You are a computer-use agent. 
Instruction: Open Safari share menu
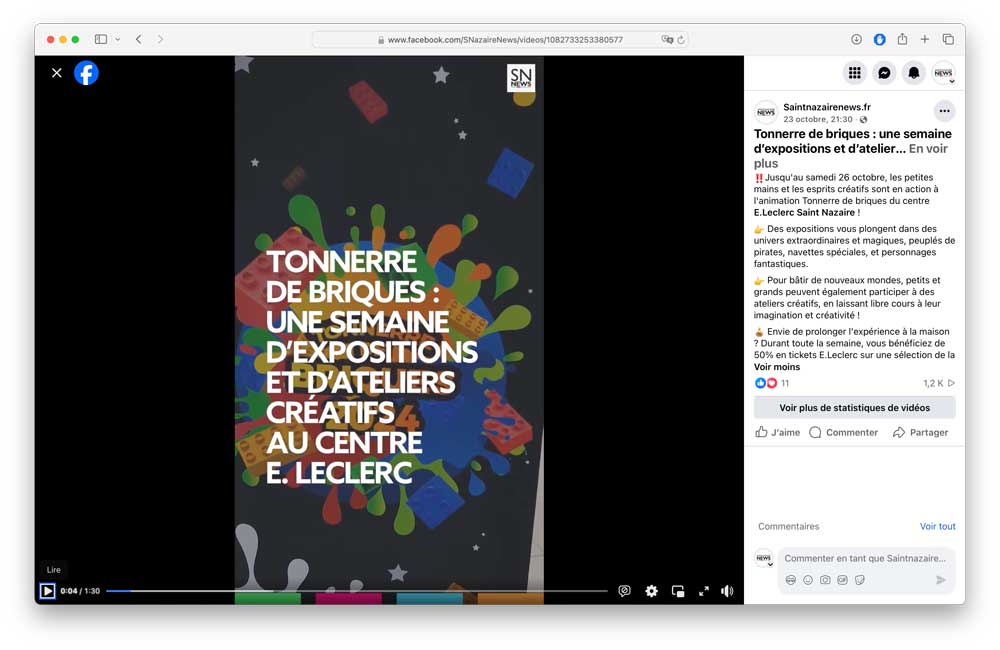(902, 39)
